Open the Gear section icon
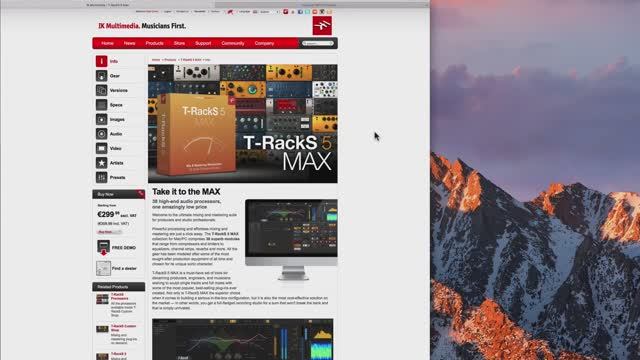The width and height of the screenshot is (640, 360). click(x=102, y=76)
